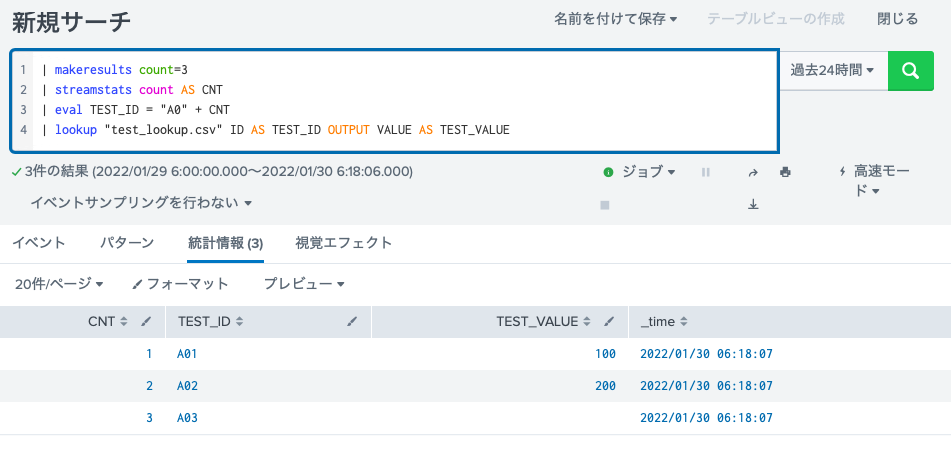
Task: Click makeresults command on line 1
Action: 94,70
